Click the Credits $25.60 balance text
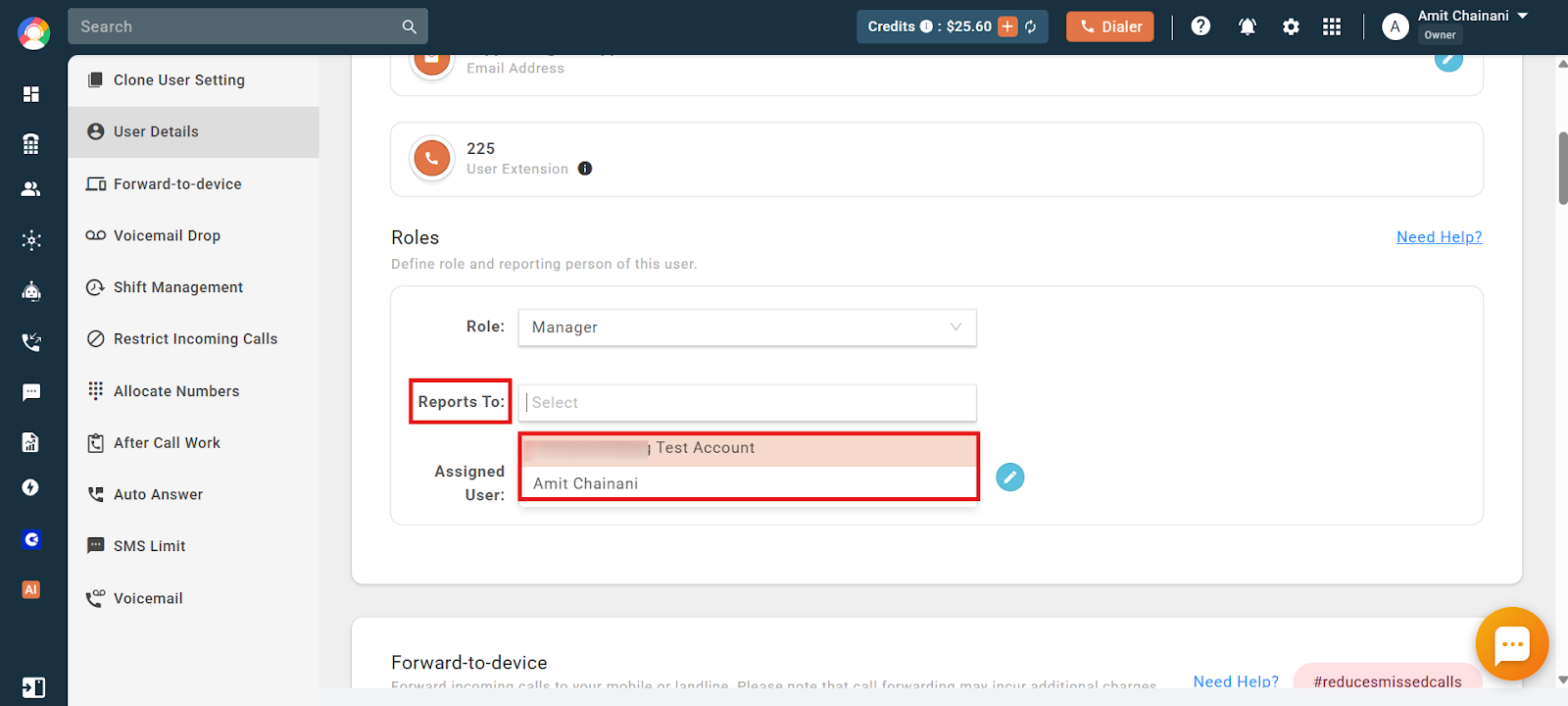The width and height of the screenshot is (1568, 706). (x=929, y=26)
